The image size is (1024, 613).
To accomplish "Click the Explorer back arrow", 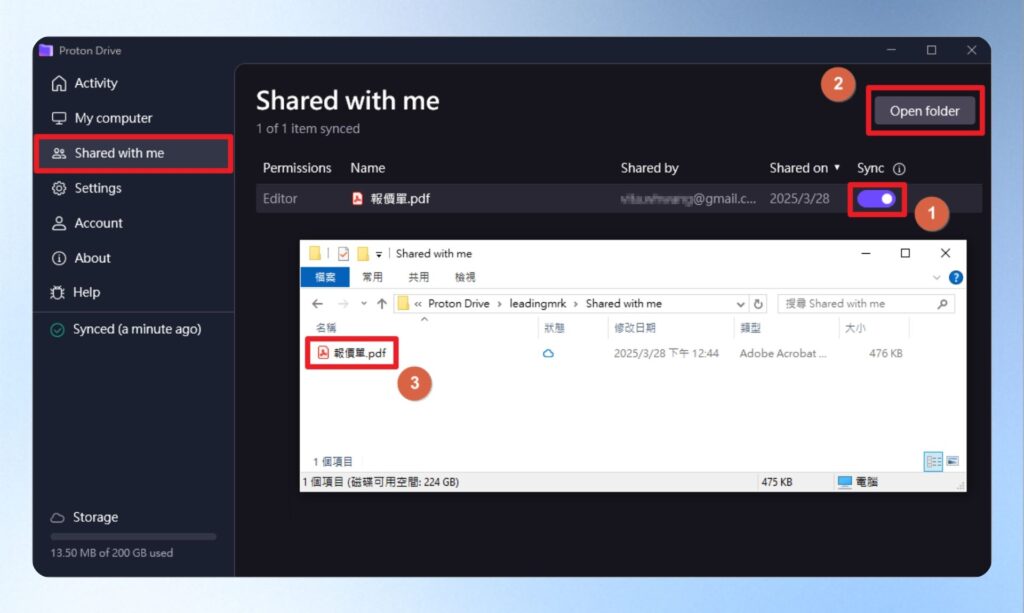I will point(317,304).
